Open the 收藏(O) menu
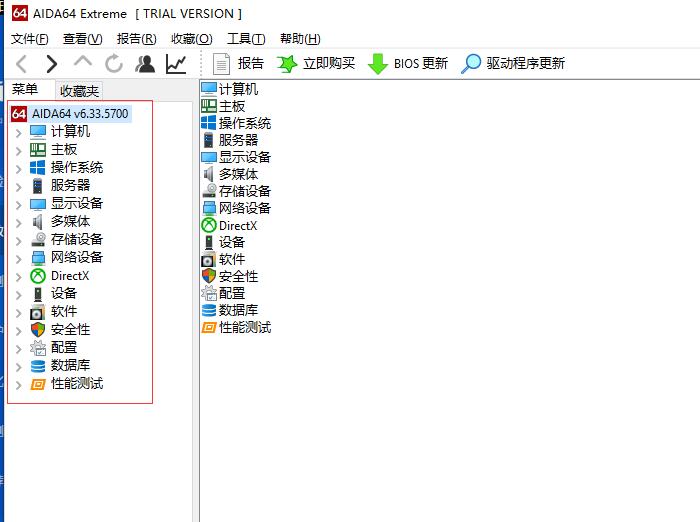This screenshot has height=522, width=700. click(192, 39)
